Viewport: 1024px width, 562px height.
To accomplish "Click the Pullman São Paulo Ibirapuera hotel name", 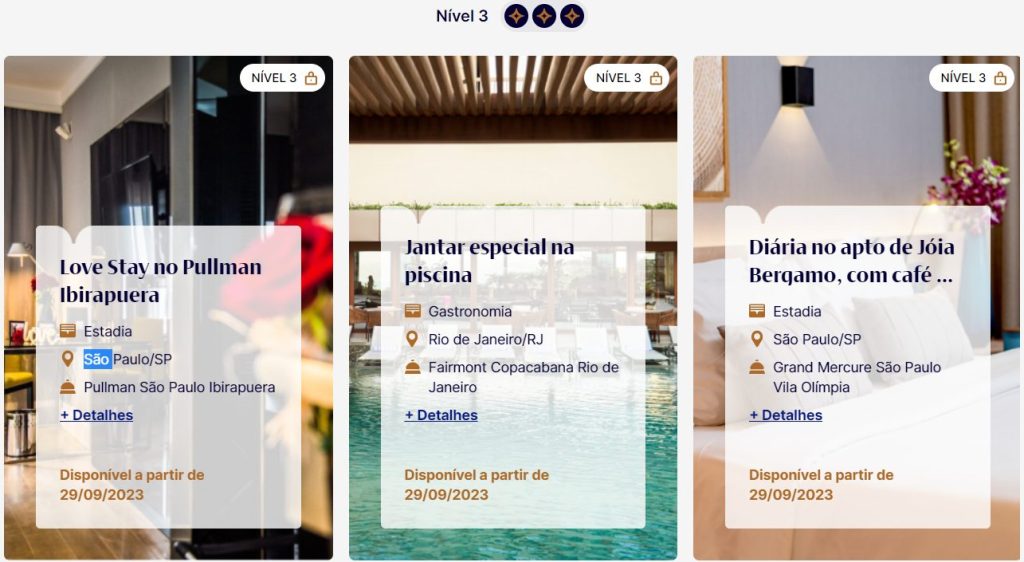I will pos(180,387).
